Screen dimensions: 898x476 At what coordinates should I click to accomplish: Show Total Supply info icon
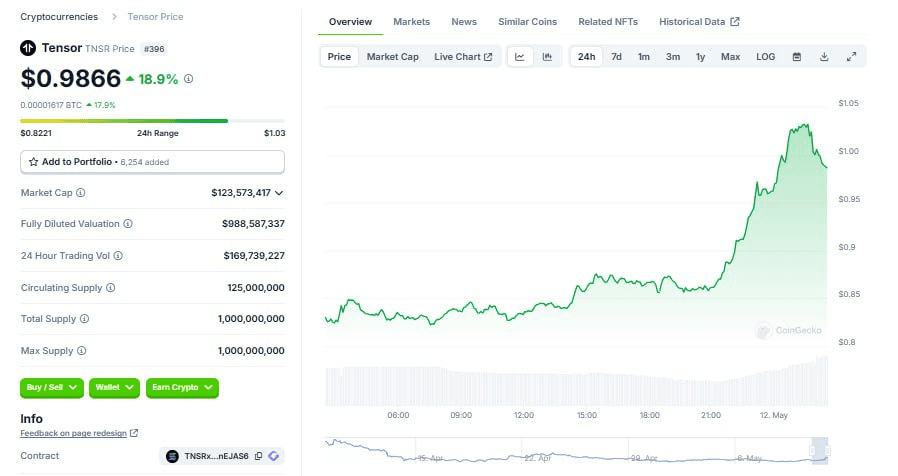coord(84,318)
